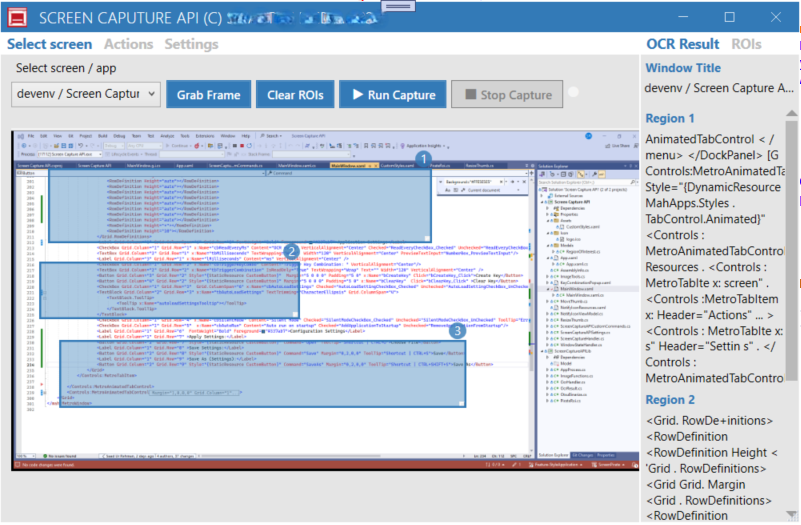Click OCR line "<Grid Grid. Margin"
Screen dimensions: 801x525
[696, 485]
